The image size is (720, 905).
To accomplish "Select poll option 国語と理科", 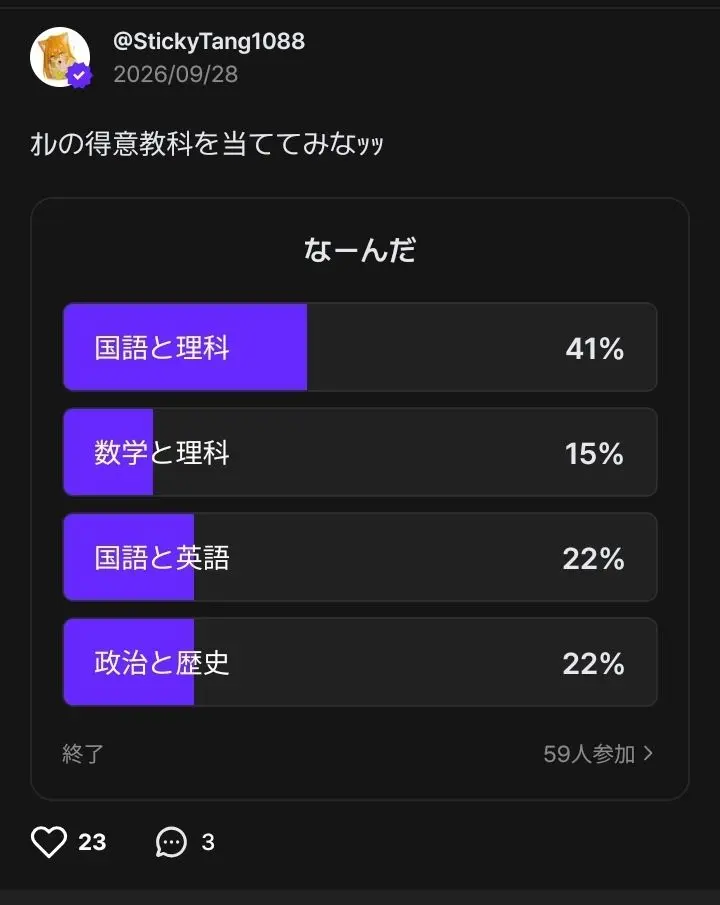I will click(x=360, y=347).
